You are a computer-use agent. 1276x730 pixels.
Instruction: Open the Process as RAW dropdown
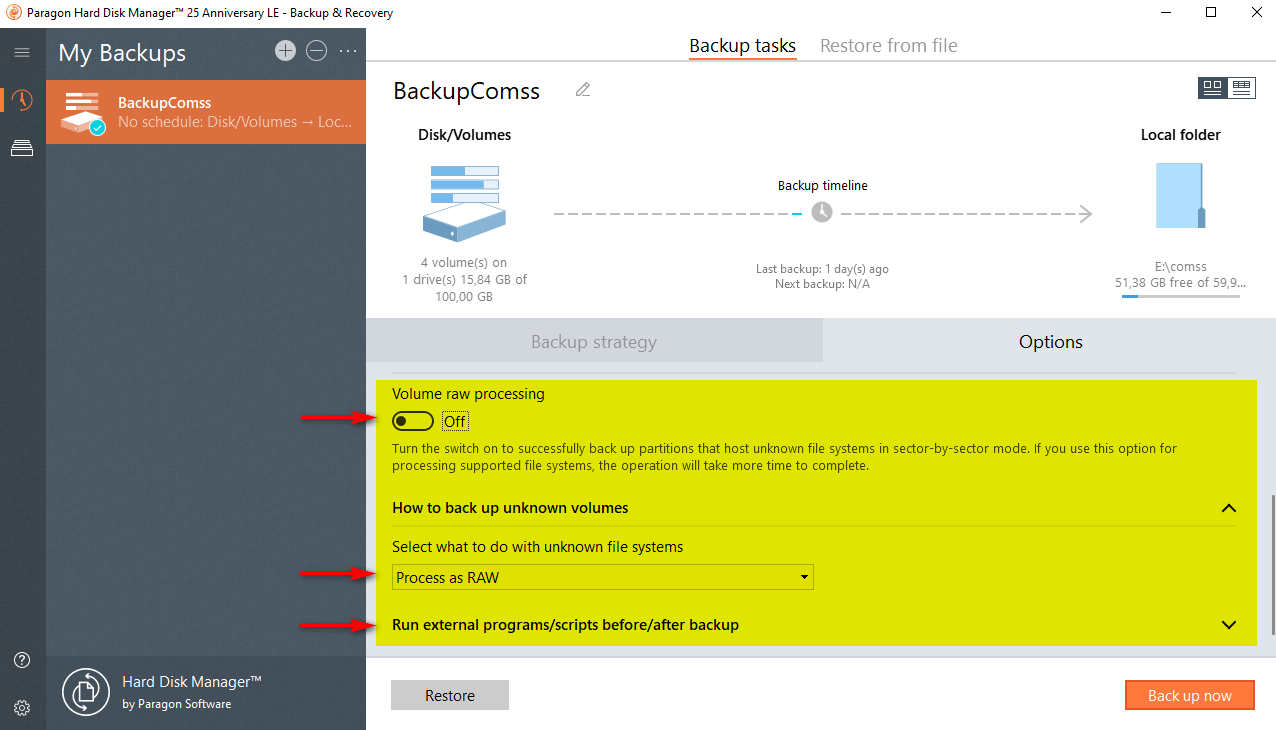point(602,577)
